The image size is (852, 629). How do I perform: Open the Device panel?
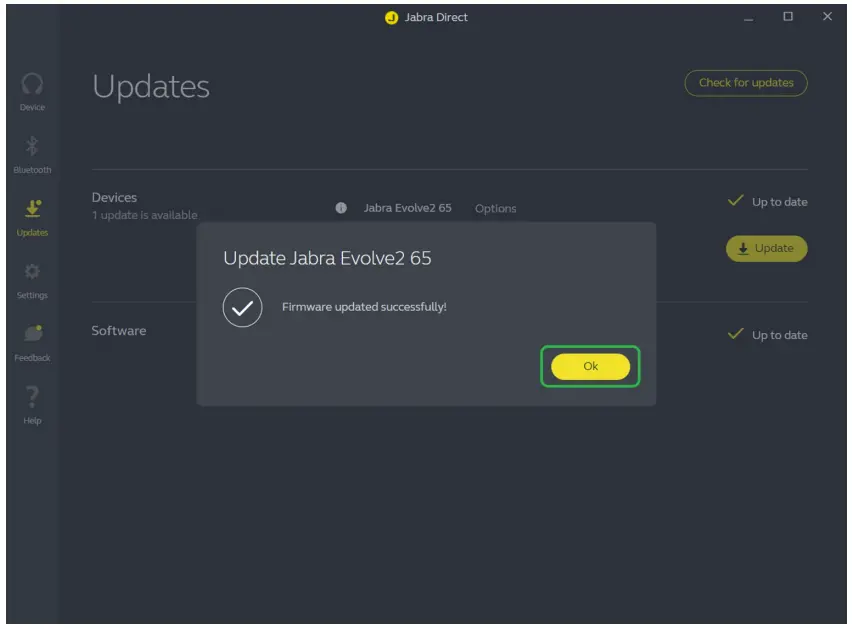point(32,91)
